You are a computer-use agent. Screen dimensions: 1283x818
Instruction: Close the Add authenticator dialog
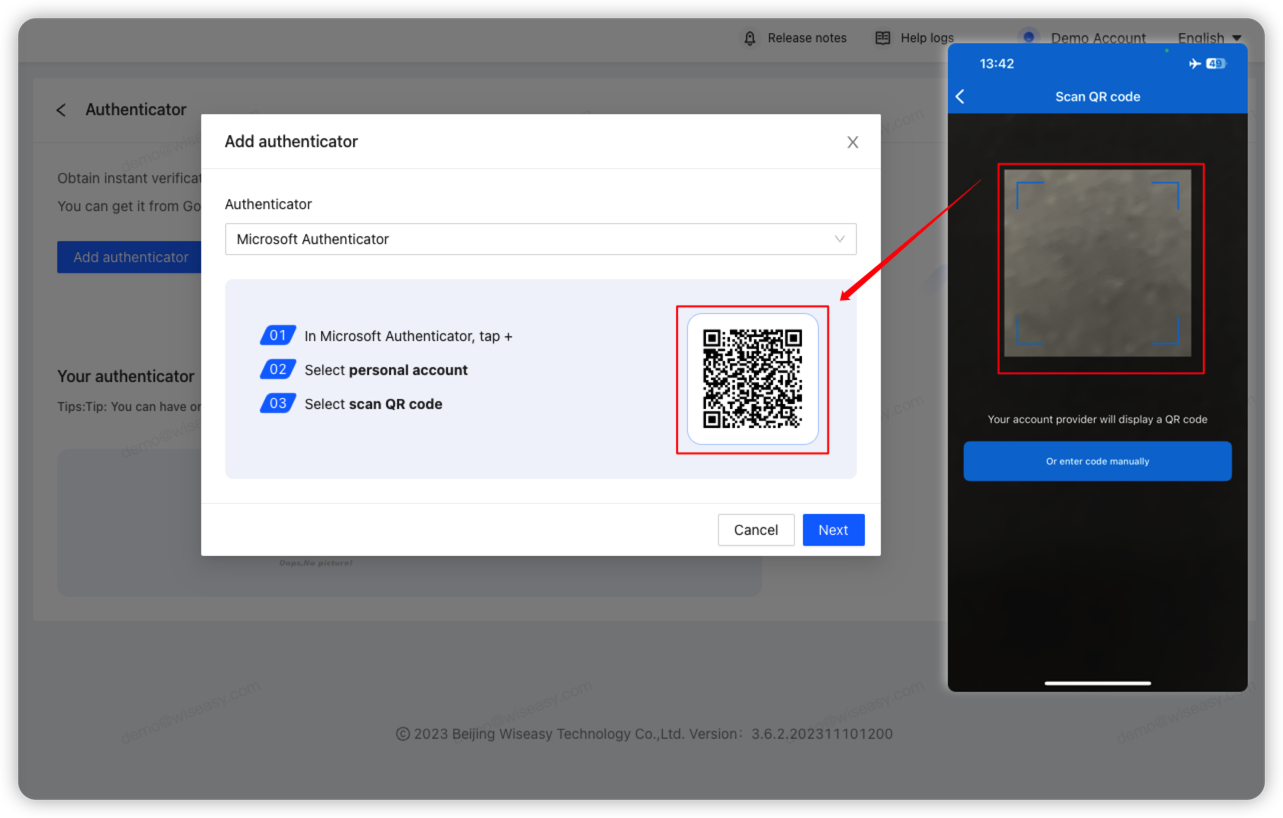click(x=852, y=142)
